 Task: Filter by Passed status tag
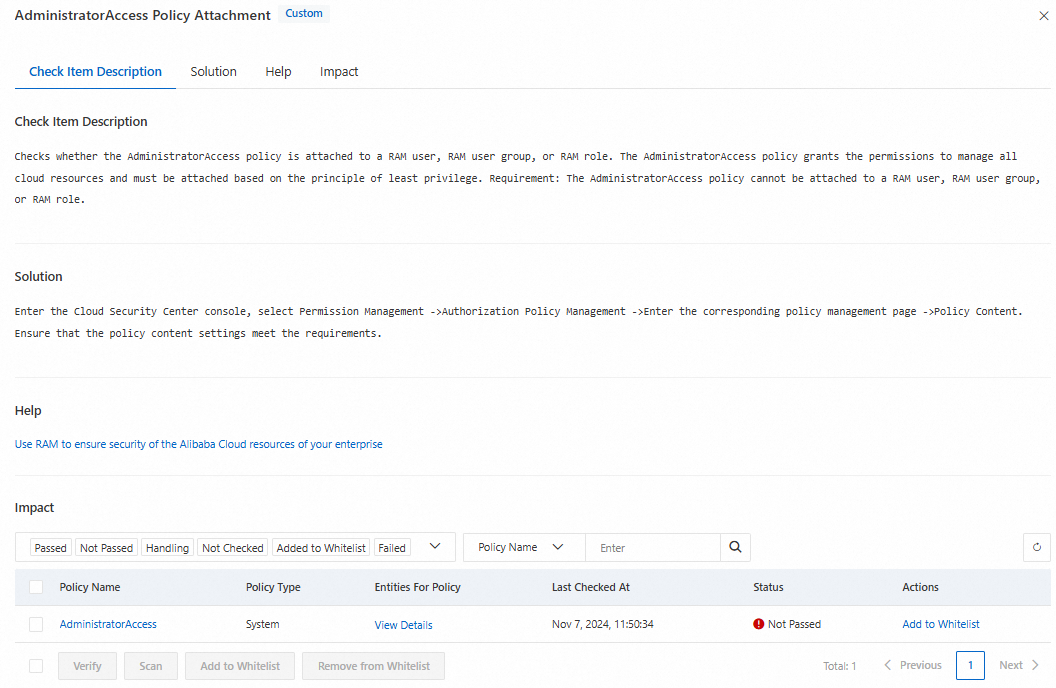[51, 548]
